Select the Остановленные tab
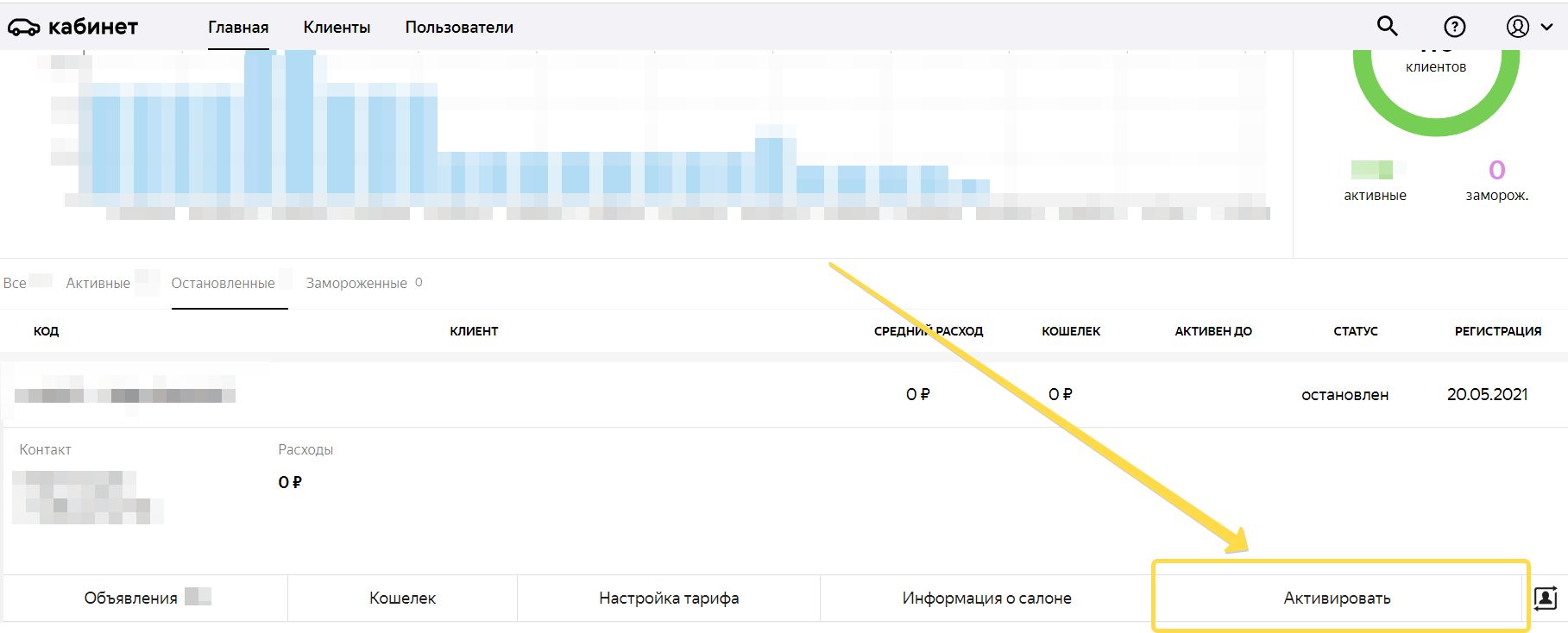Image resolution: width=1568 pixels, height=633 pixels. pos(223,283)
